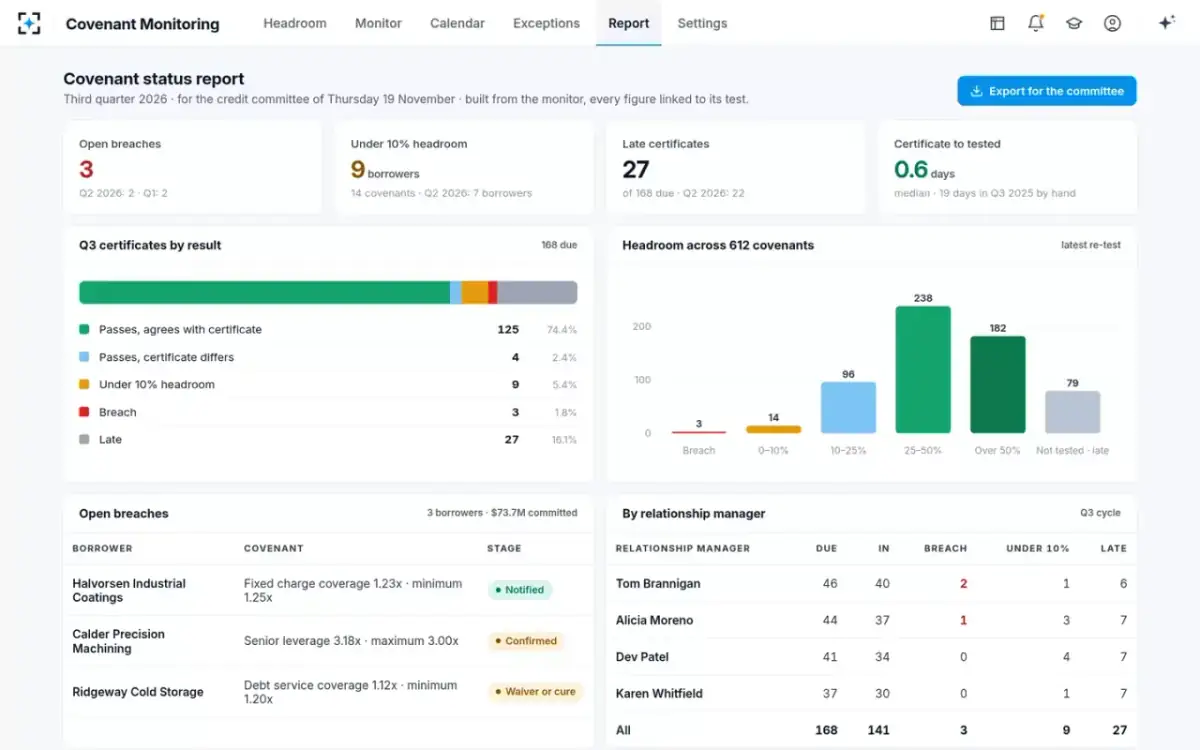
Task: Click Tom Brannigan's red breach count 2
Action: click(963, 583)
